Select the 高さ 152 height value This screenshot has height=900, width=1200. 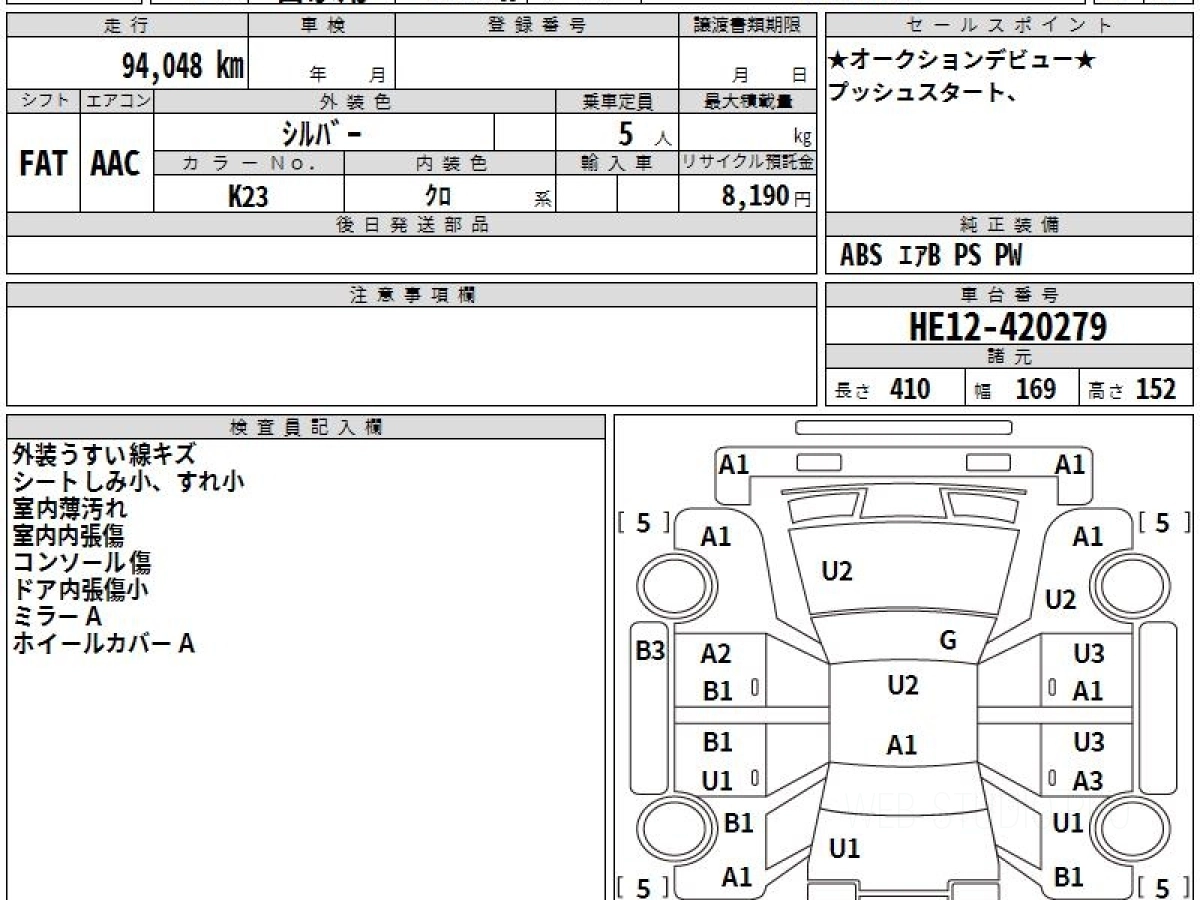1132,389
